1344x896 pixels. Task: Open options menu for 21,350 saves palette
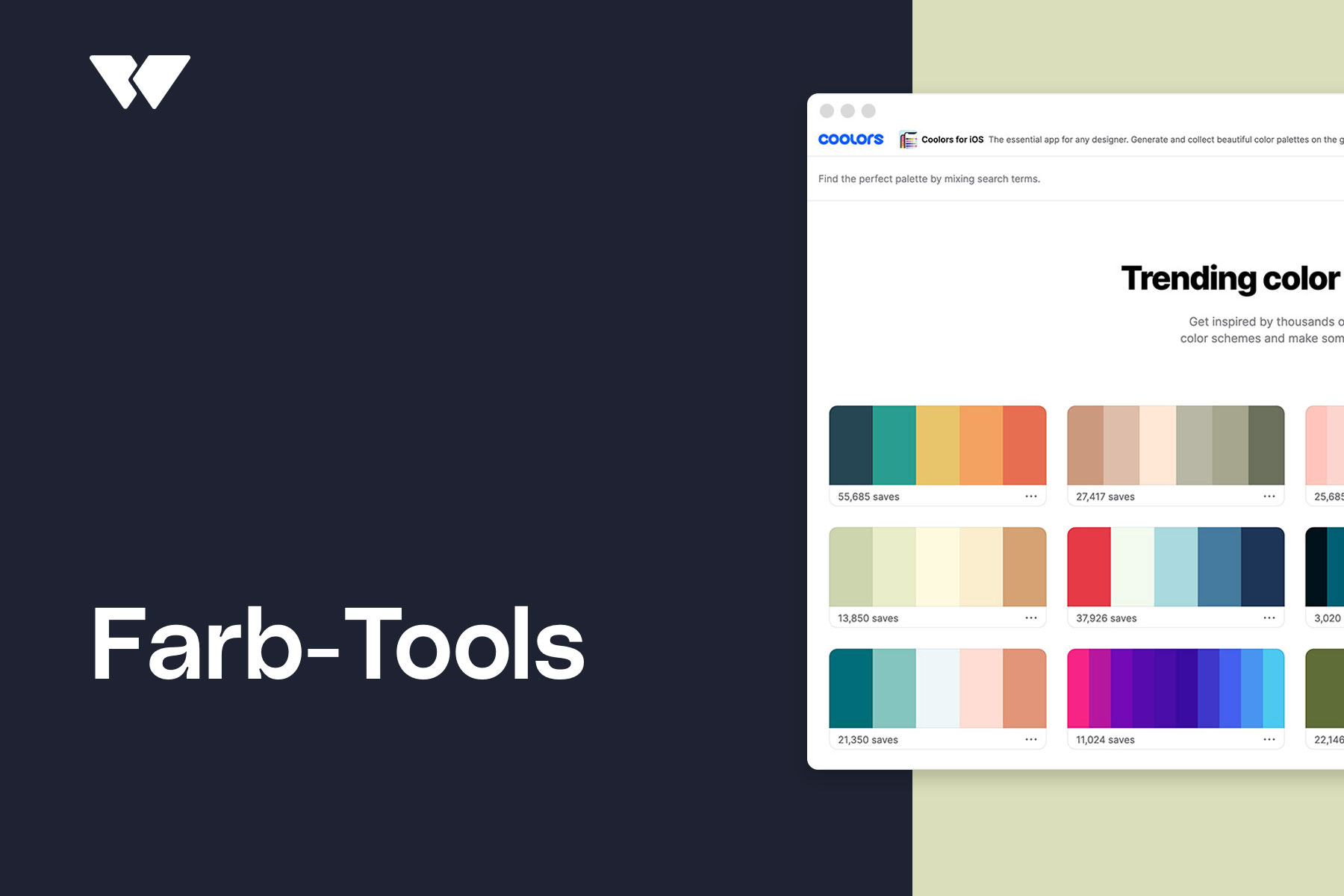pyautogui.click(x=1031, y=740)
